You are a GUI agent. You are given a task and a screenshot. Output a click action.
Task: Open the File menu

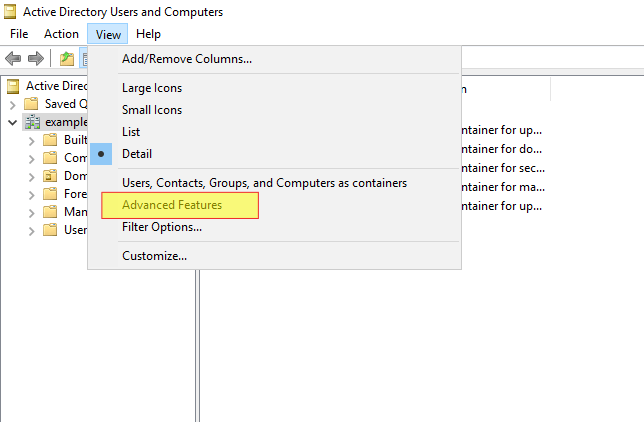tap(19, 34)
